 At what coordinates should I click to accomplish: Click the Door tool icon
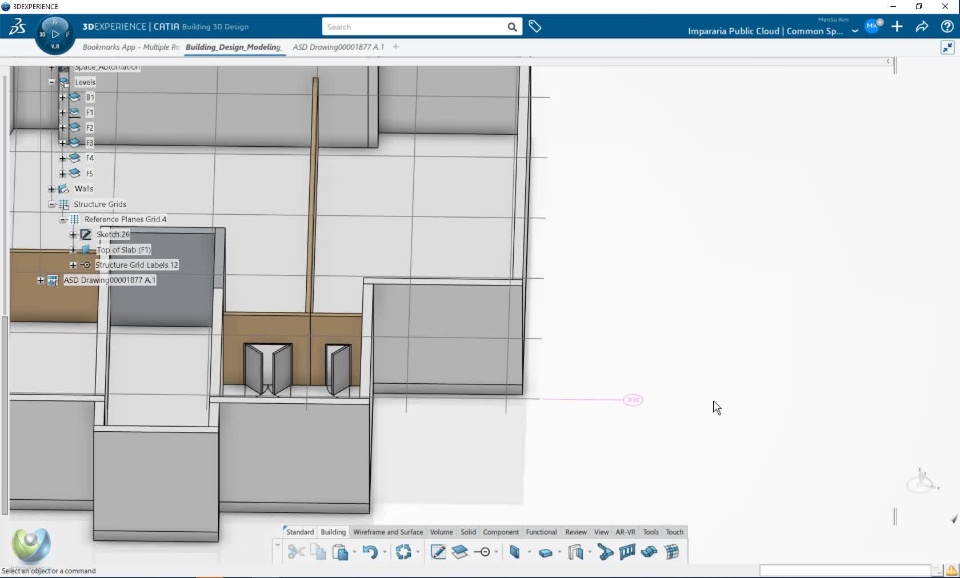coord(576,552)
